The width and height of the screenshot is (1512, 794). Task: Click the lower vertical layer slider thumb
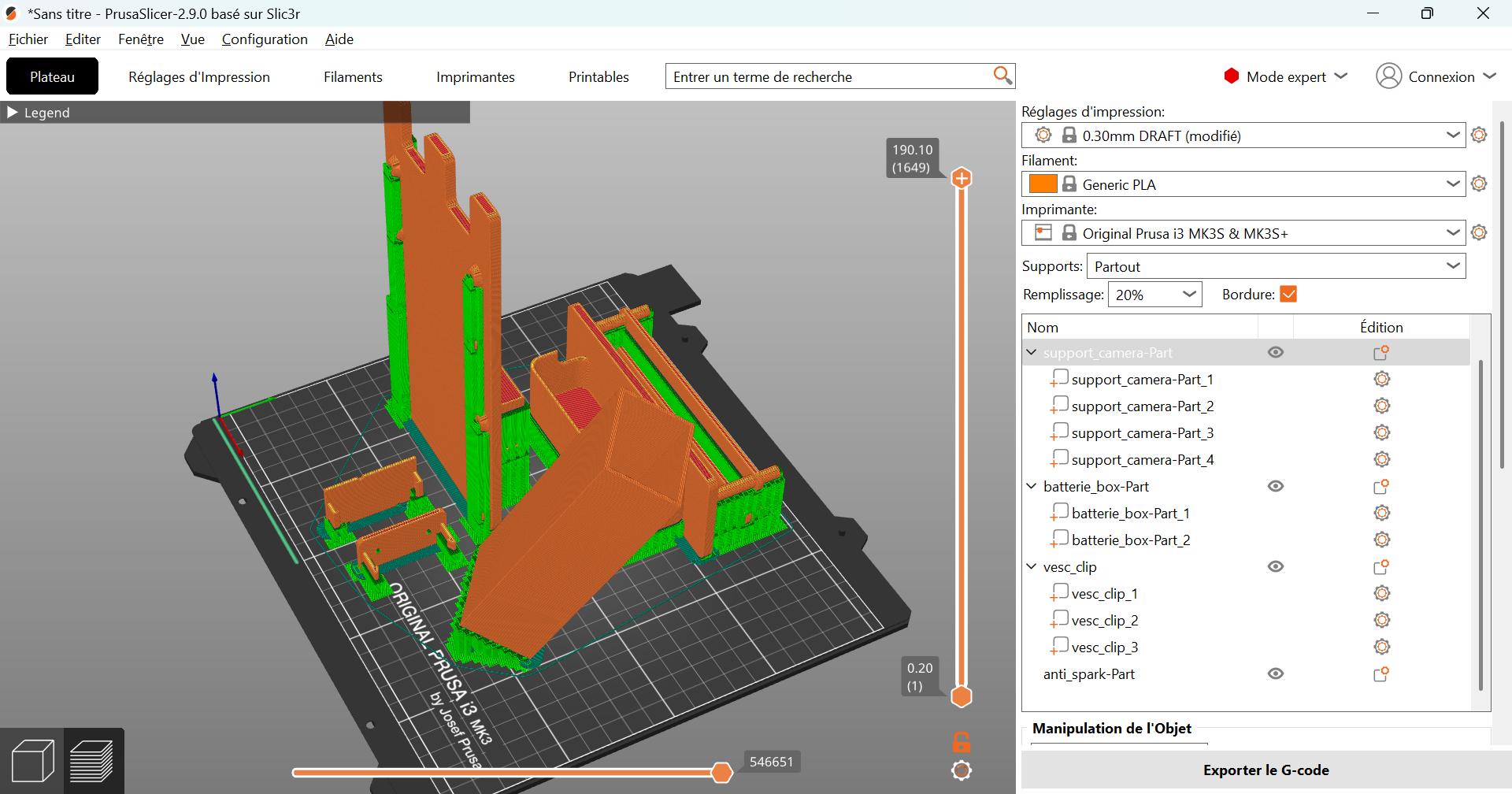coord(962,696)
